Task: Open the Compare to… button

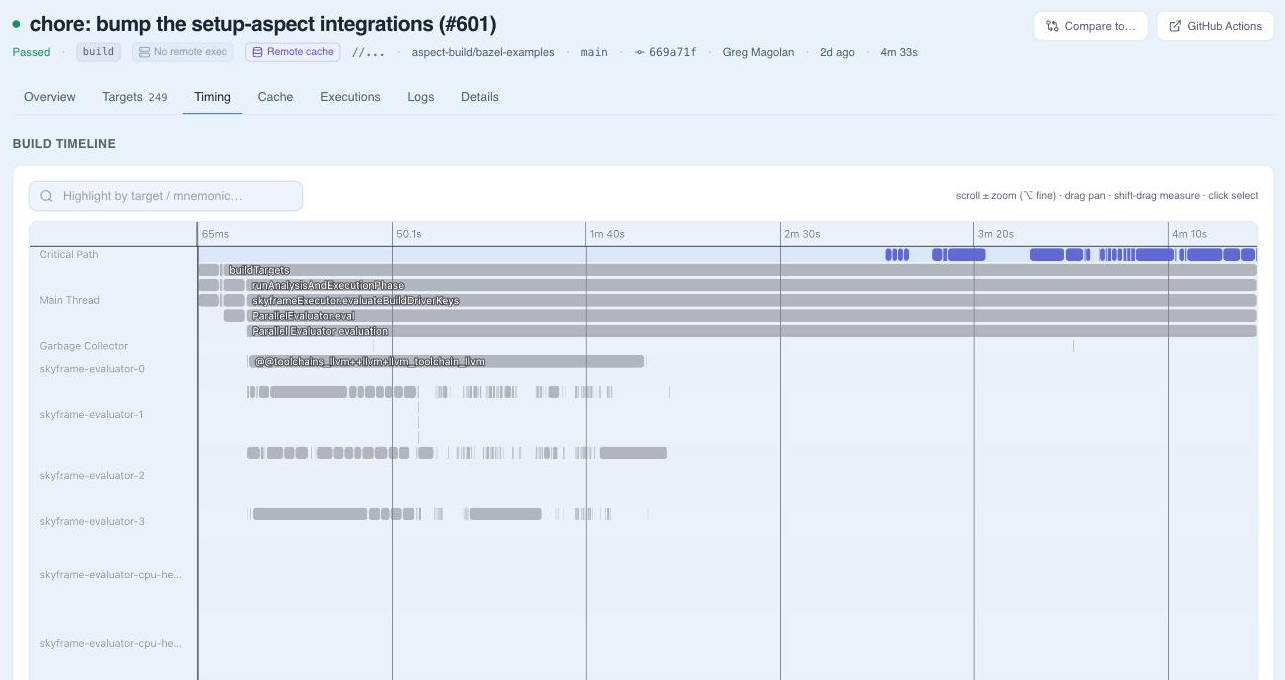Action: point(1090,26)
